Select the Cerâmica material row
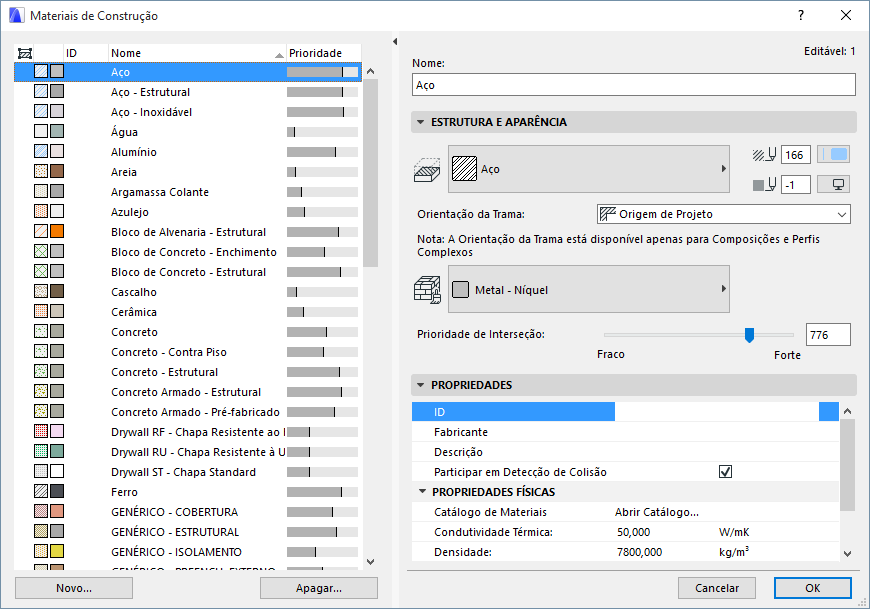The image size is (870, 609). click(x=188, y=311)
